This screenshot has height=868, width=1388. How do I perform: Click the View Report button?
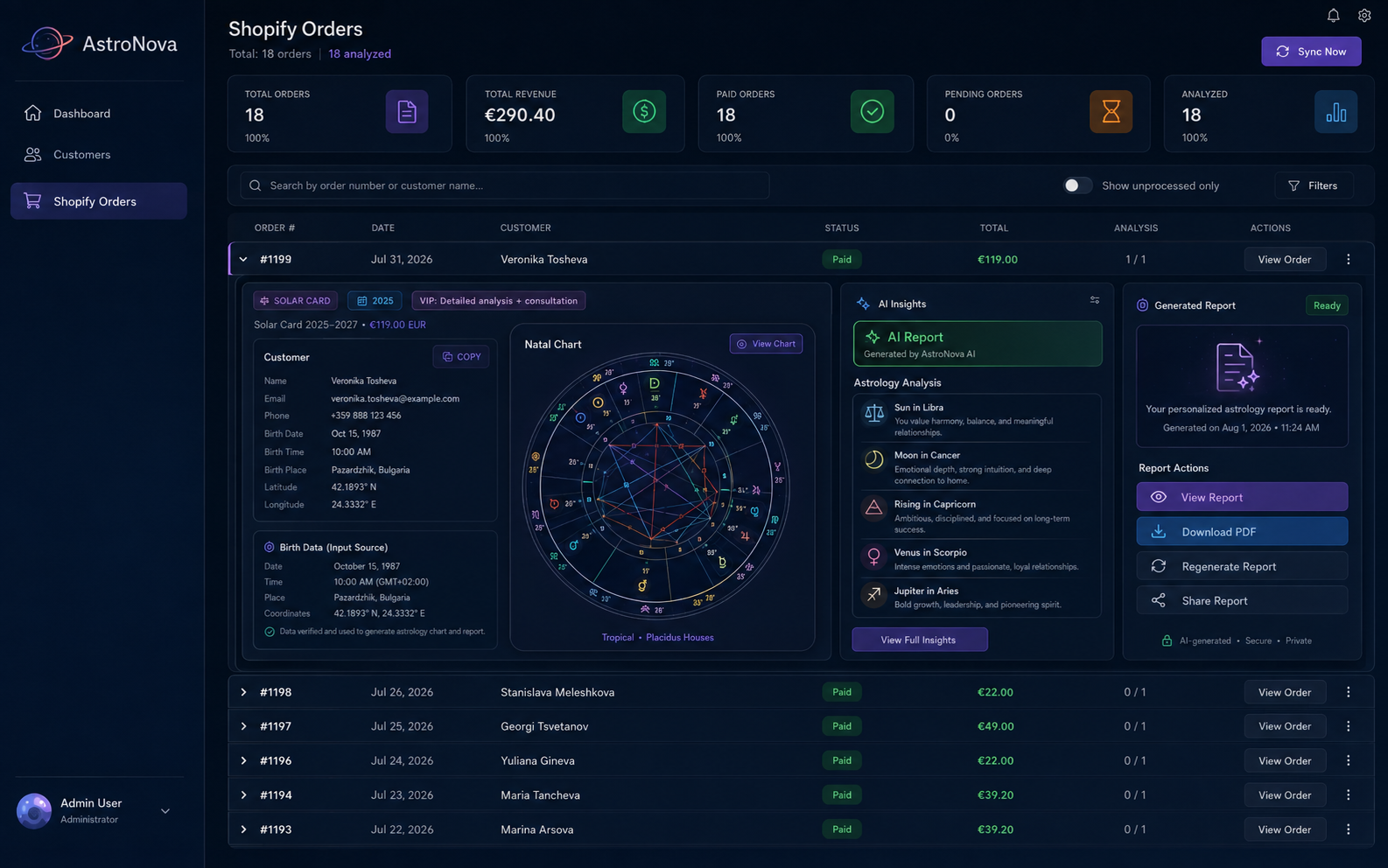(1242, 497)
